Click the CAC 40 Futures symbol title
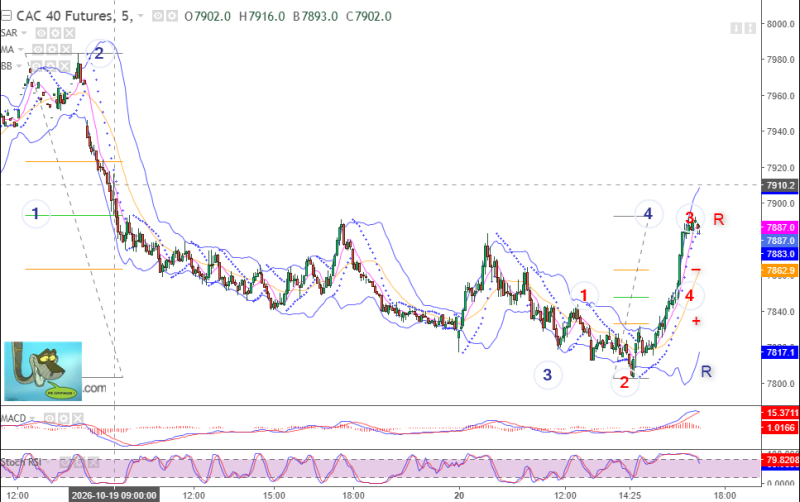Image resolution: width=800 pixels, height=502 pixels. click(x=65, y=16)
